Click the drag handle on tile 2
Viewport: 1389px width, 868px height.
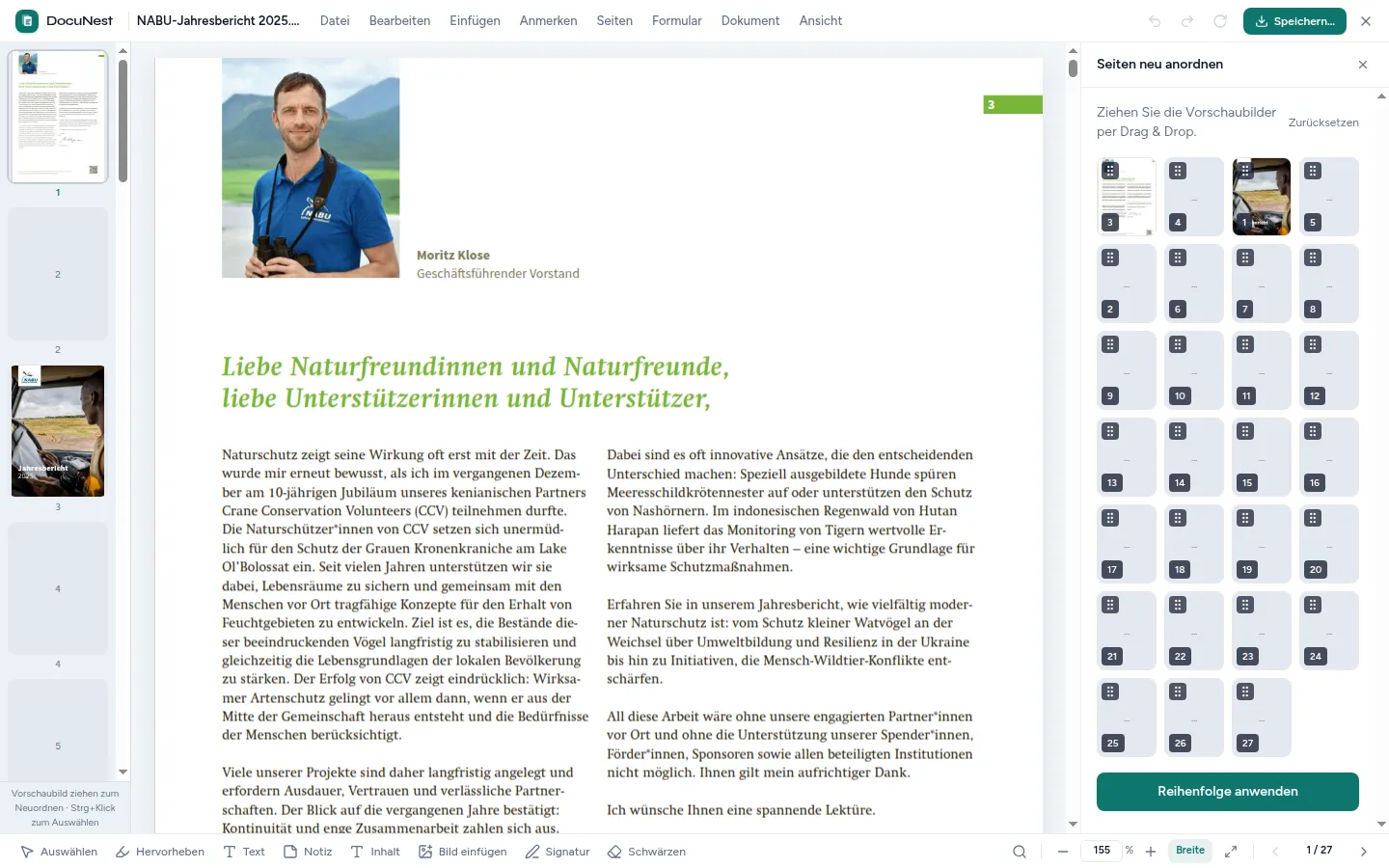(x=1110, y=258)
